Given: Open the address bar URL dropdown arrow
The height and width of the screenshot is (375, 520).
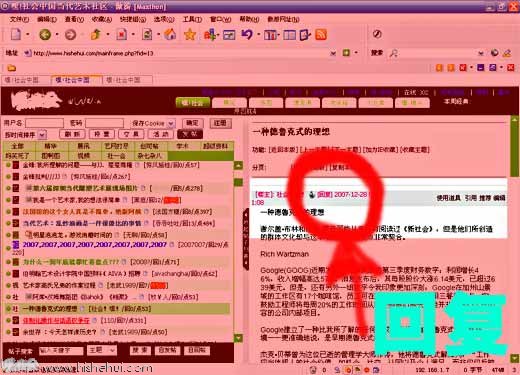Looking at the screenshot, I should tap(333, 53).
